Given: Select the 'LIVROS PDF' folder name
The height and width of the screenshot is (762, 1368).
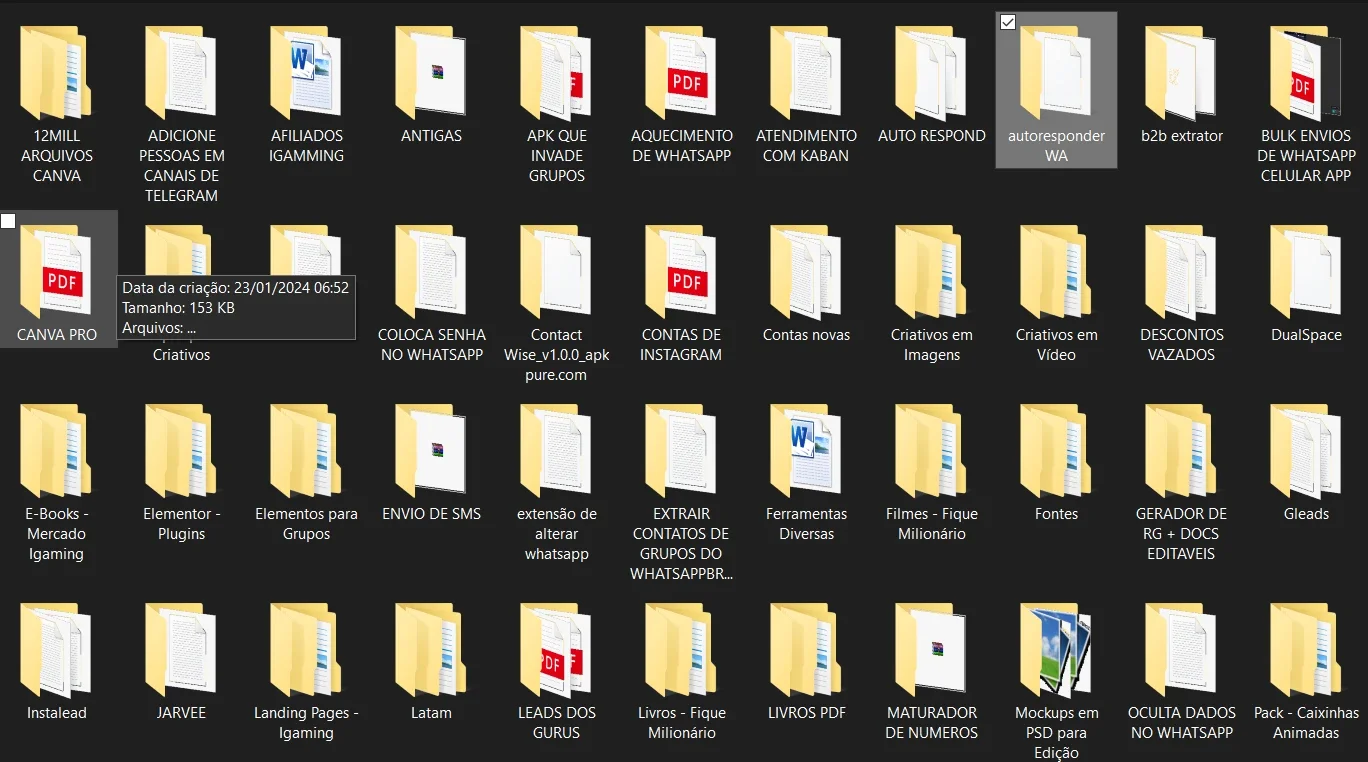Looking at the screenshot, I should tap(806, 713).
